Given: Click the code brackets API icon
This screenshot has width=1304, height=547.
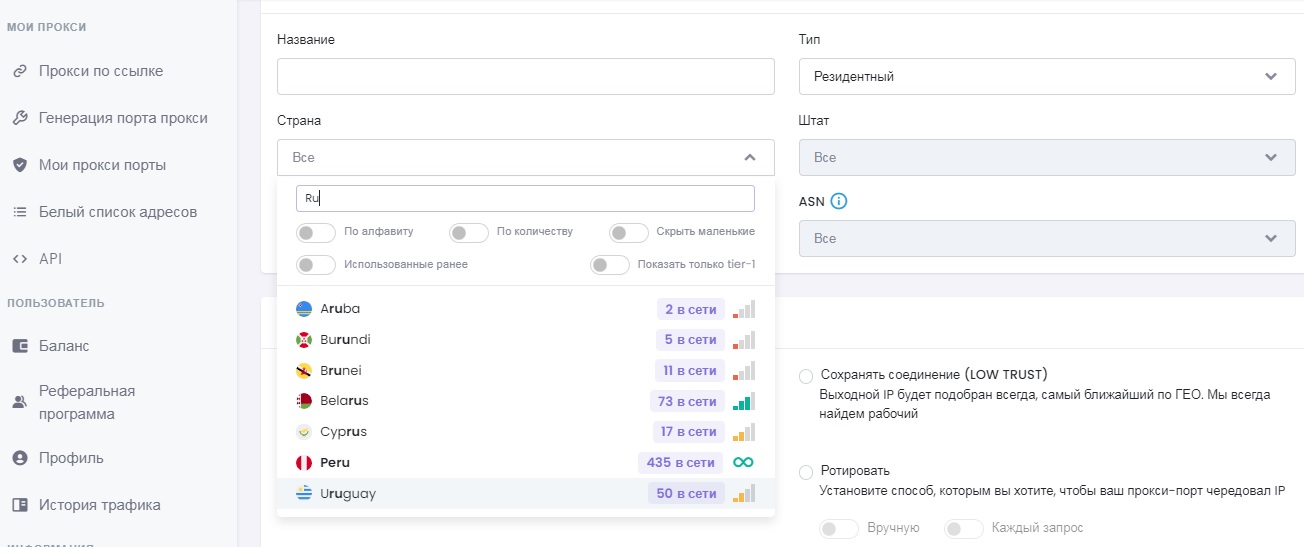Looking at the screenshot, I should 19,259.
